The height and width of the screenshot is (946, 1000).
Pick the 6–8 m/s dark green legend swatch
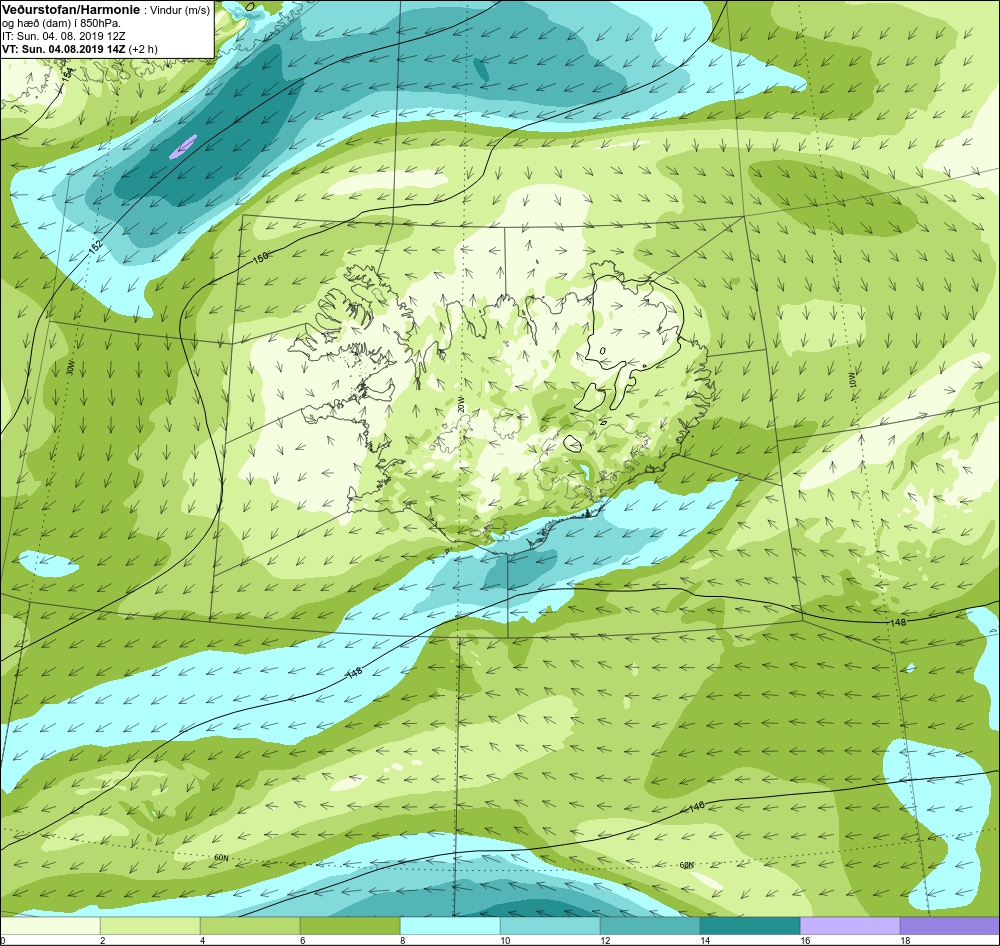(350, 925)
